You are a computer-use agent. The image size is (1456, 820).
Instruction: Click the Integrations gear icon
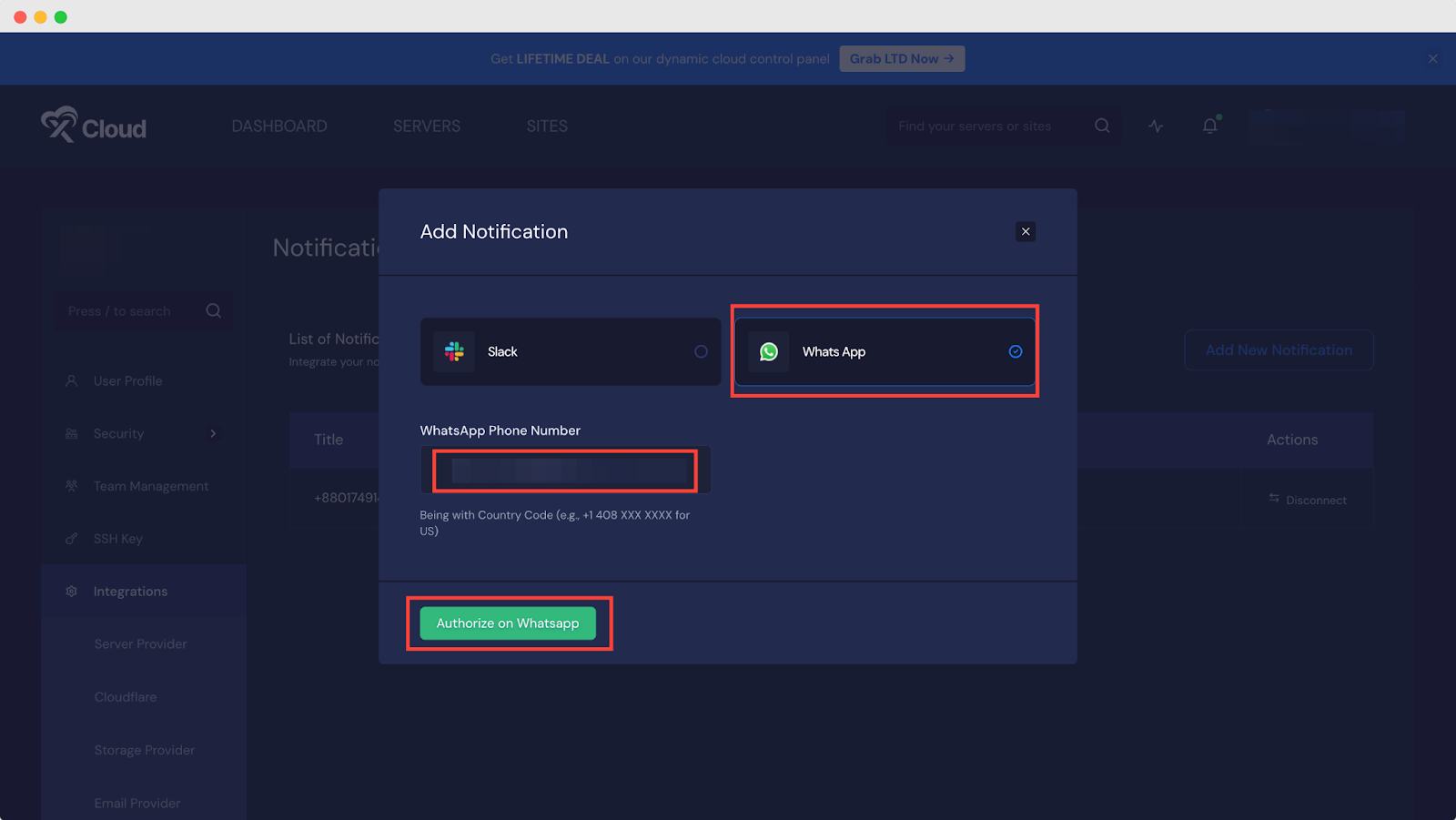click(x=71, y=591)
